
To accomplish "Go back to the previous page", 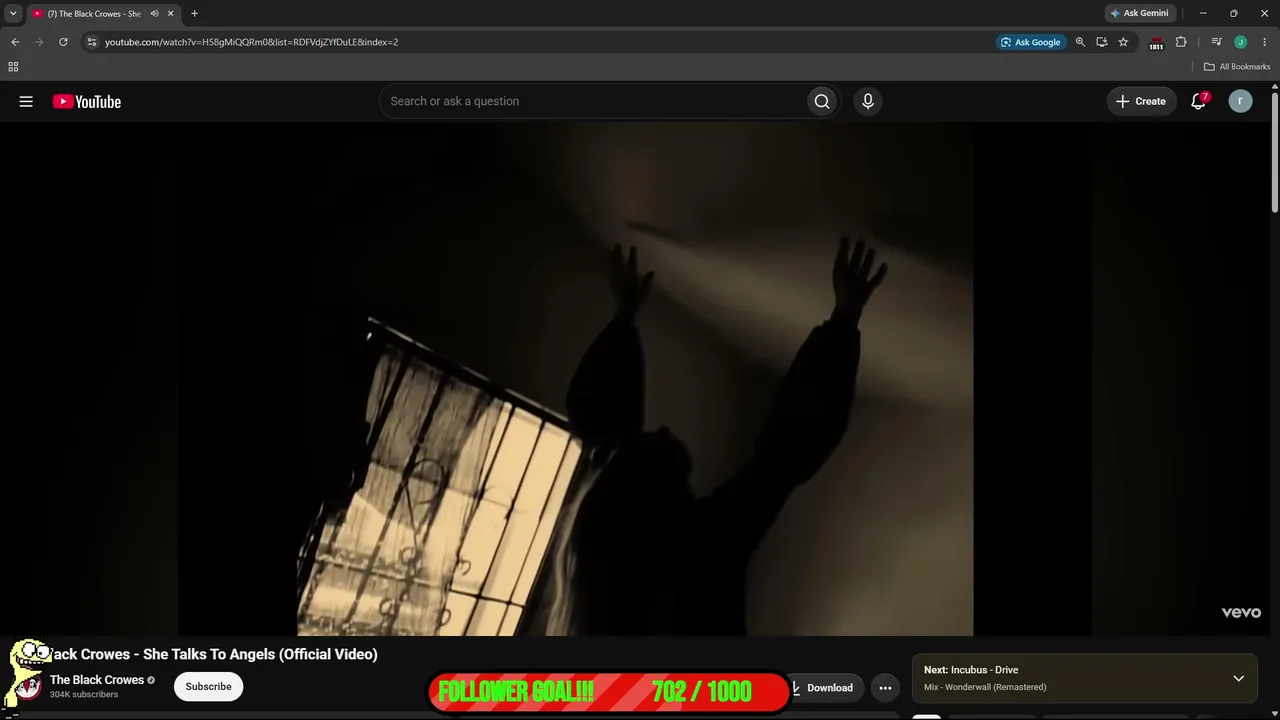I will (15, 42).
